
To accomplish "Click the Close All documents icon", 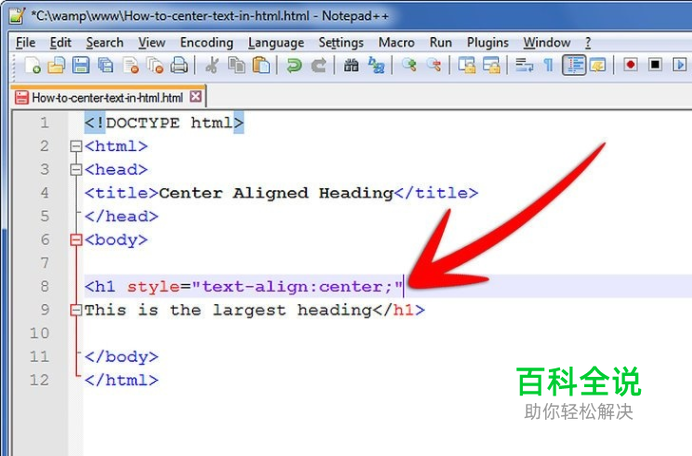I will point(155,65).
